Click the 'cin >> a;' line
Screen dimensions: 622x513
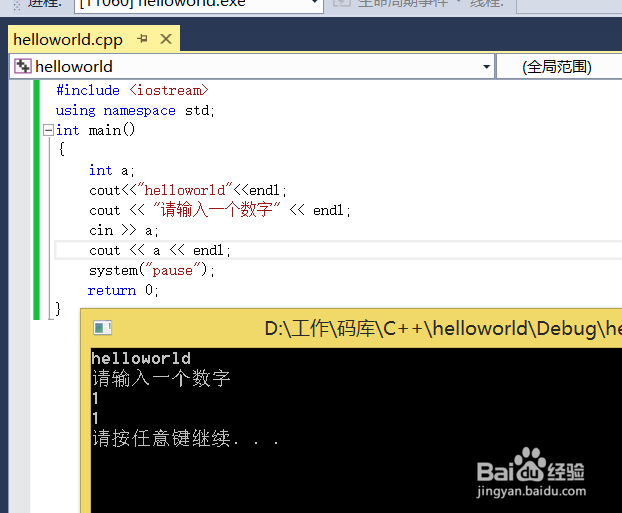[124, 231]
